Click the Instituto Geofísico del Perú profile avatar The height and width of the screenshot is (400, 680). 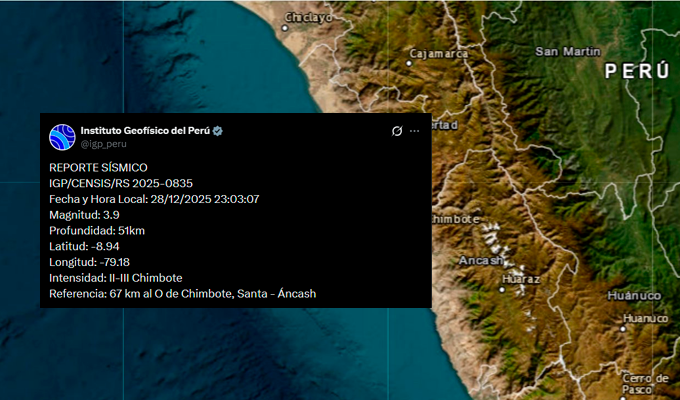tap(62, 137)
